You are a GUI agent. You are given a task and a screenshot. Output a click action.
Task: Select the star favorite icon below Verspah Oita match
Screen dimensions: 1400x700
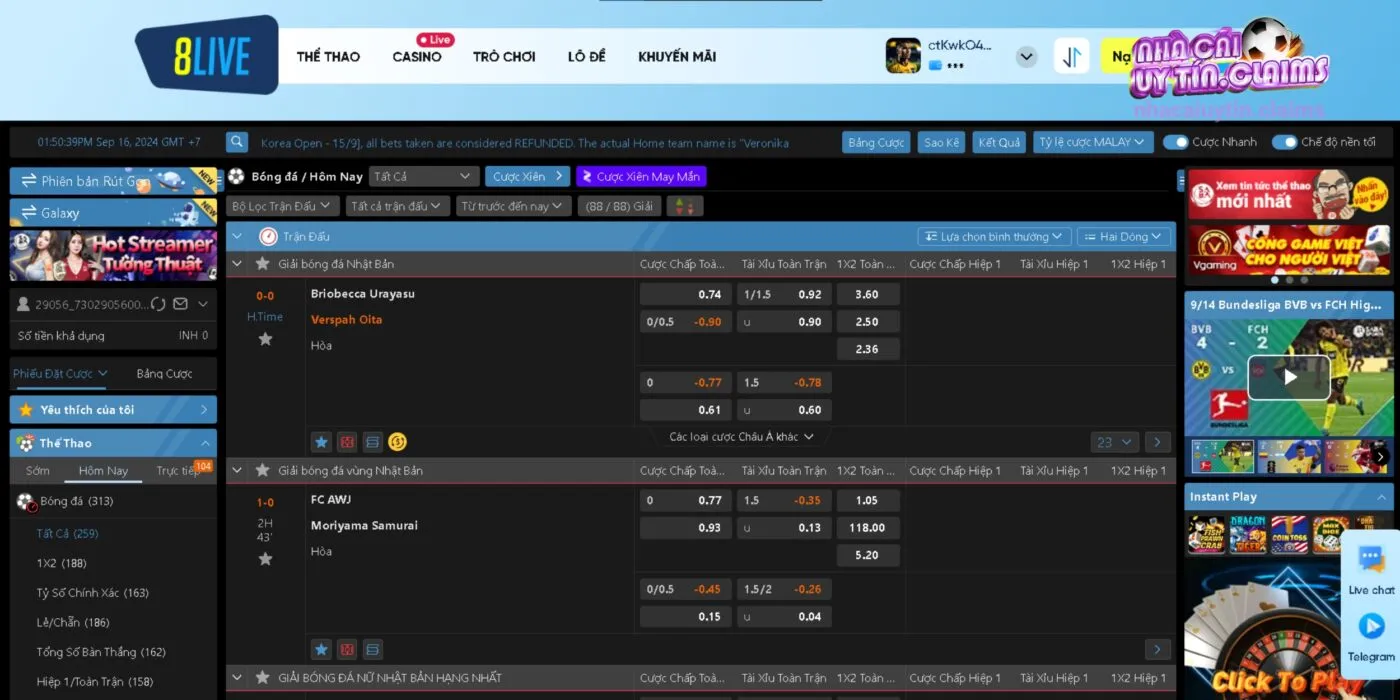click(x=265, y=339)
